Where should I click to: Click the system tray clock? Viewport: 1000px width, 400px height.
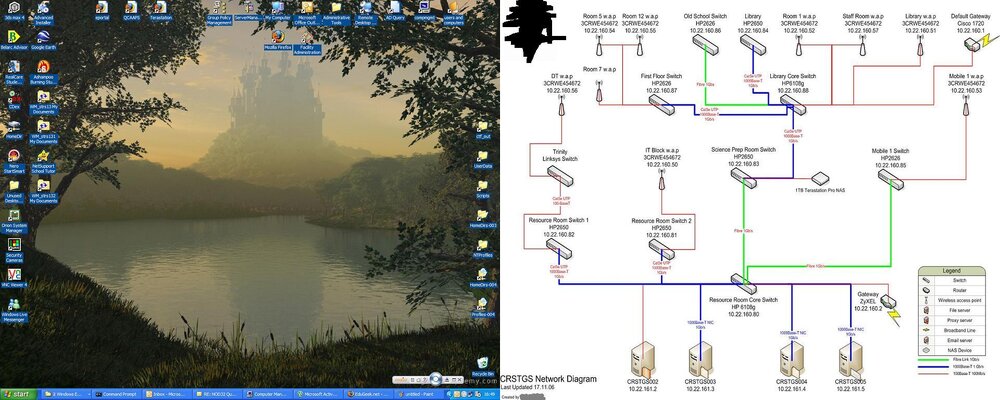point(491,394)
